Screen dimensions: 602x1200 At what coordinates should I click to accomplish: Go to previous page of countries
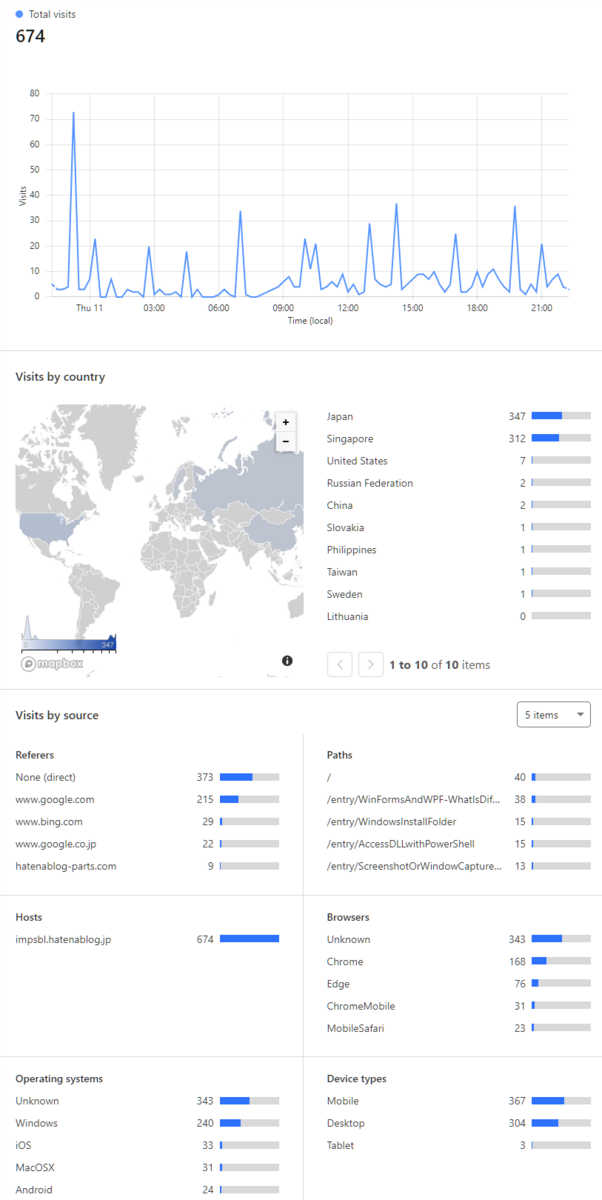pyautogui.click(x=340, y=664)
